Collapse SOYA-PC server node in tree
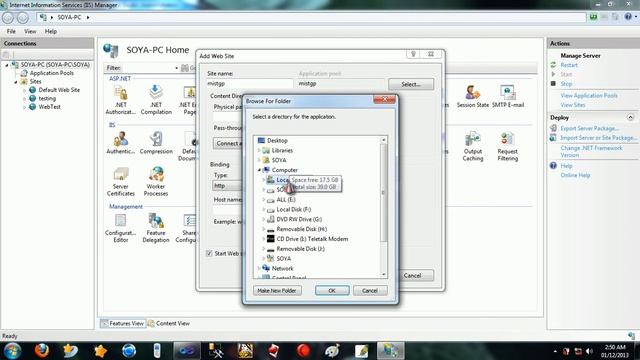640x360 pixels. (7, 65)
